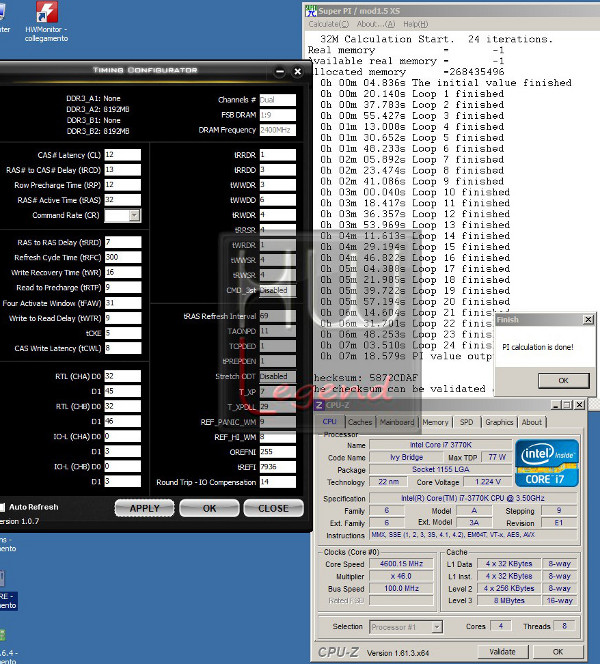
Task: Open the HWMonitor desktop shortcut
Action: pos(46,22)
